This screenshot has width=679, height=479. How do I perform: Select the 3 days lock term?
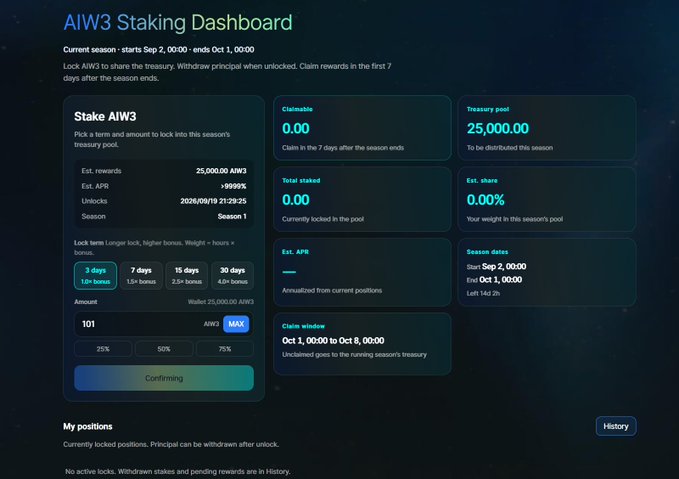pyautogui.click(x=95, y=275)
